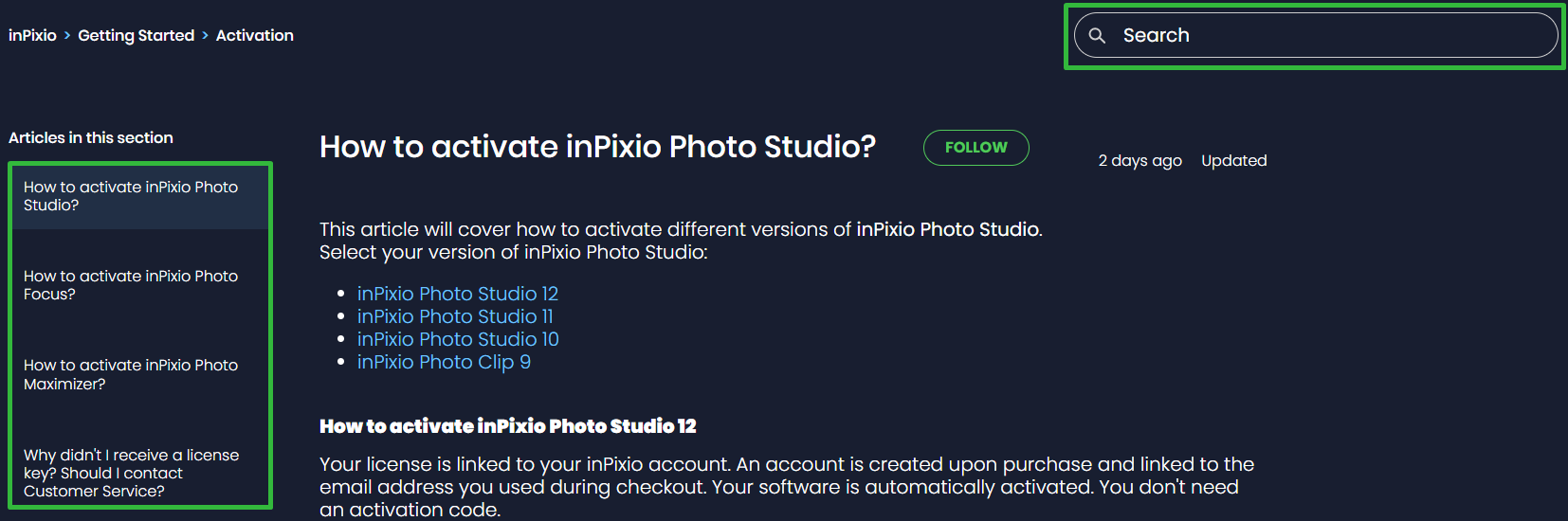
Task: Click the 'Articles in this section' heading
Action: 91,137
